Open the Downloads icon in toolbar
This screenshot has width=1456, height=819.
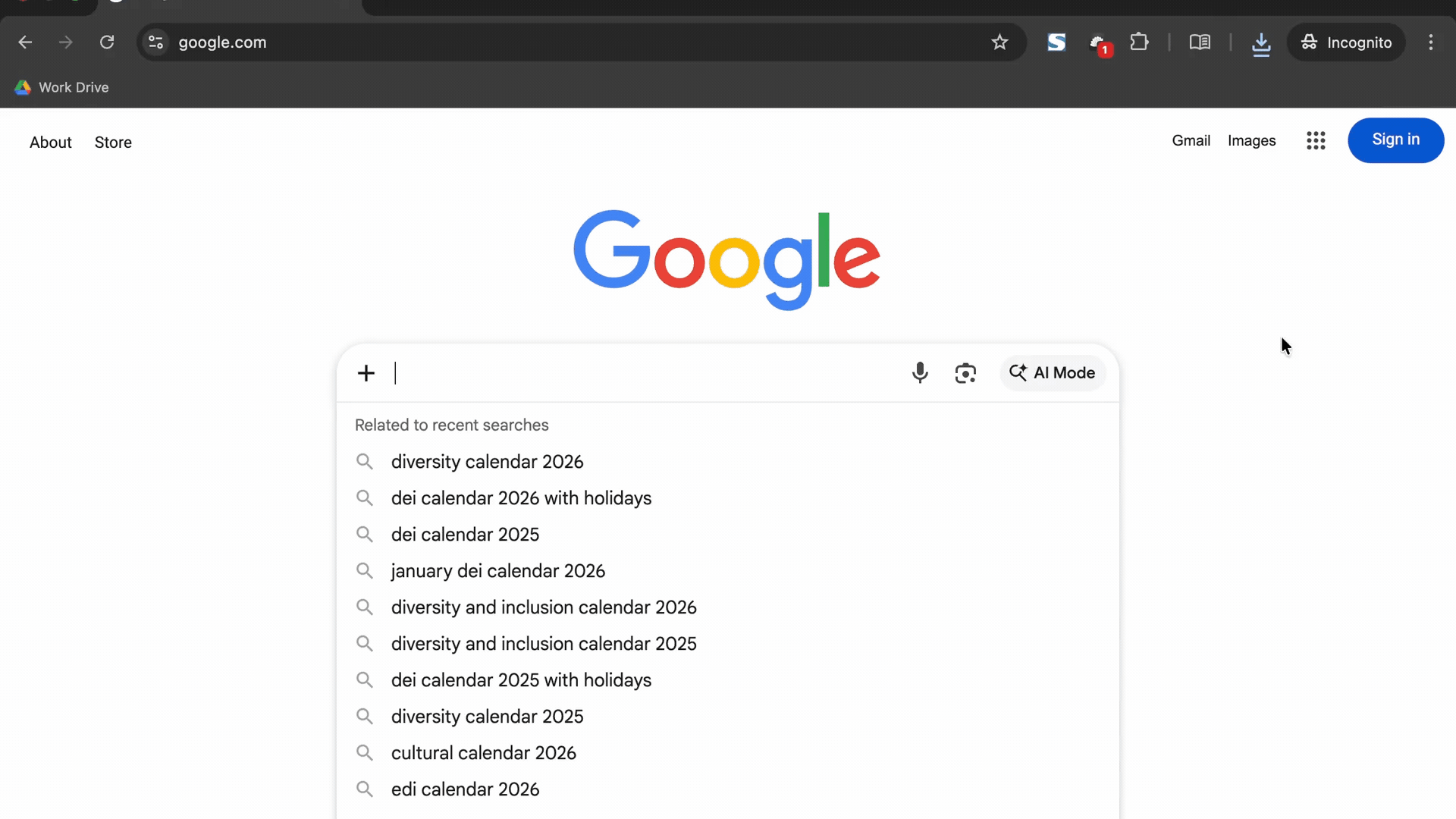[1261, 43]
